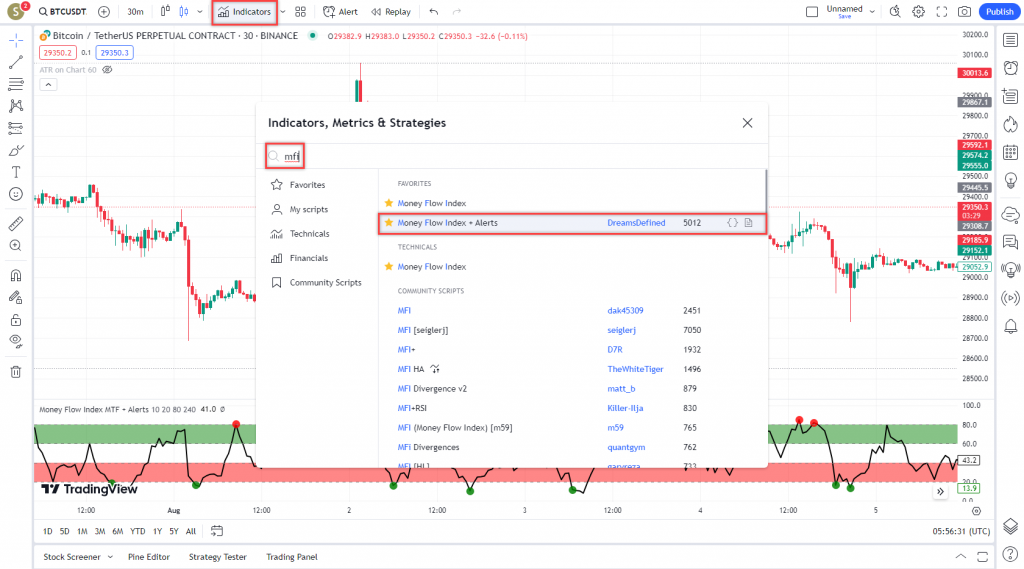Switch to the Pine Editor tab

[x=149, y=557]
